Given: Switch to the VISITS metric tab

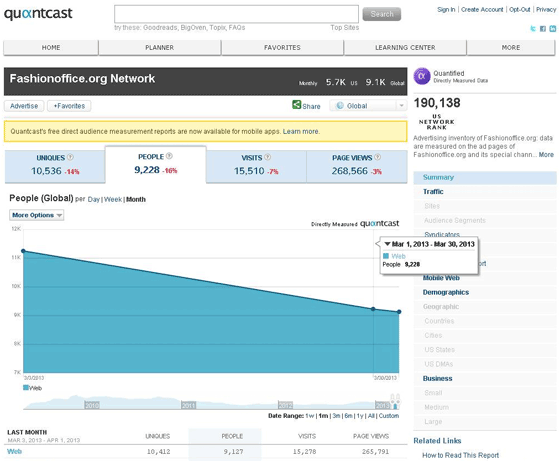Looking at the screenshot, I should pyautogui.click(x=256, y=166).
